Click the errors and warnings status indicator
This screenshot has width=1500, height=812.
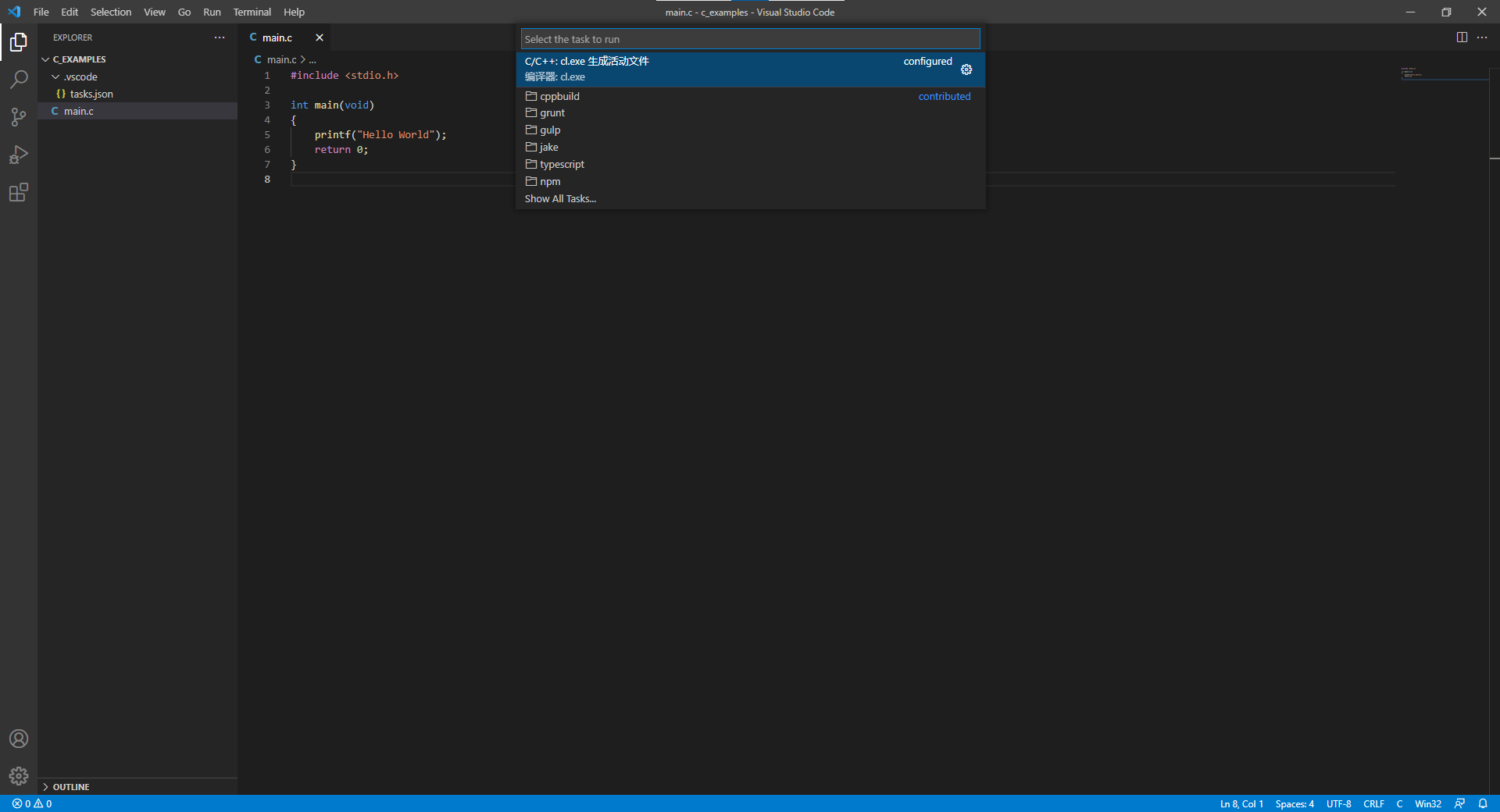pos(32,803)
